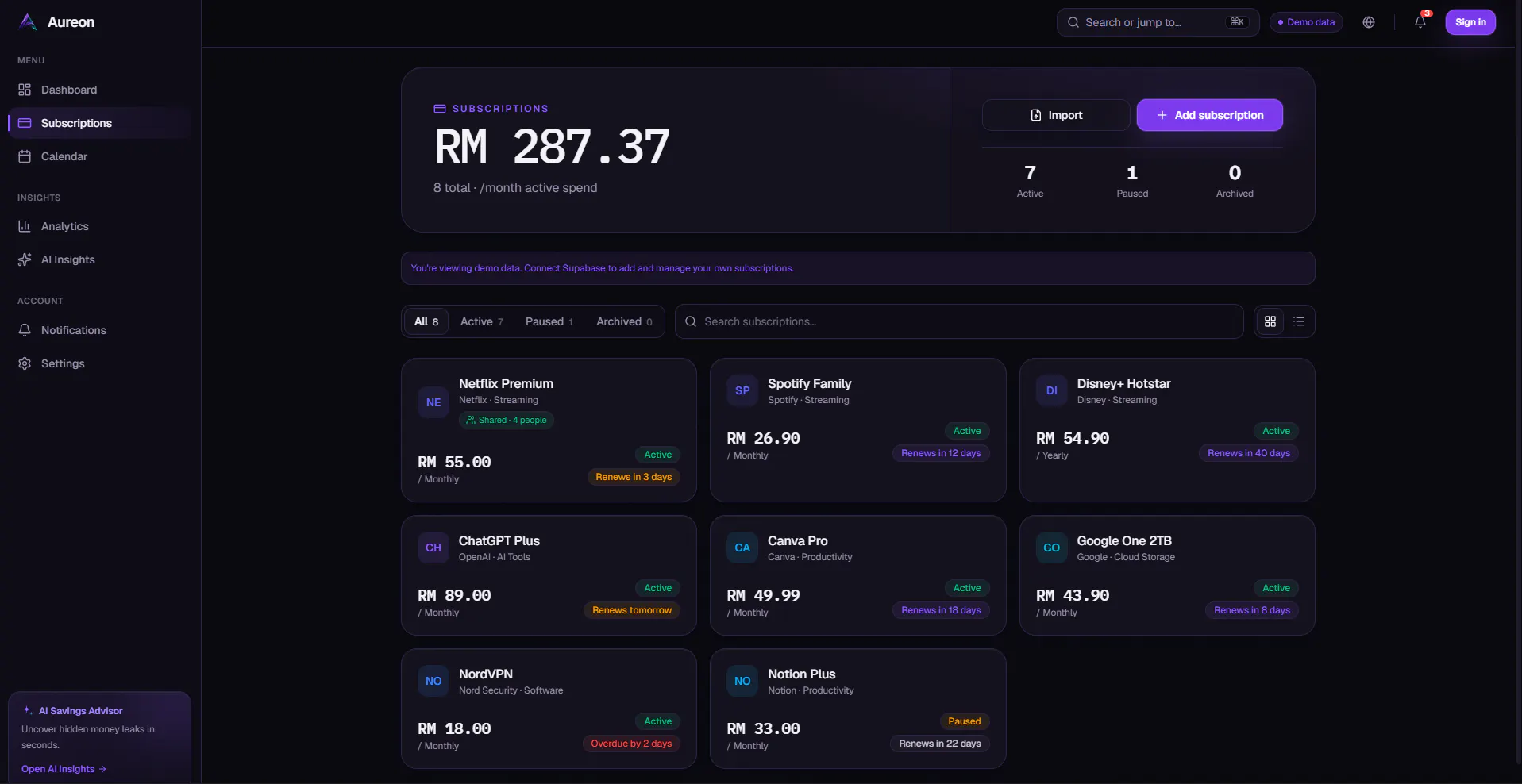The height and width of the screenshot is (784, 1522).
Task: Open the AI Insights menu item
Action: click(x=100, y=259)
